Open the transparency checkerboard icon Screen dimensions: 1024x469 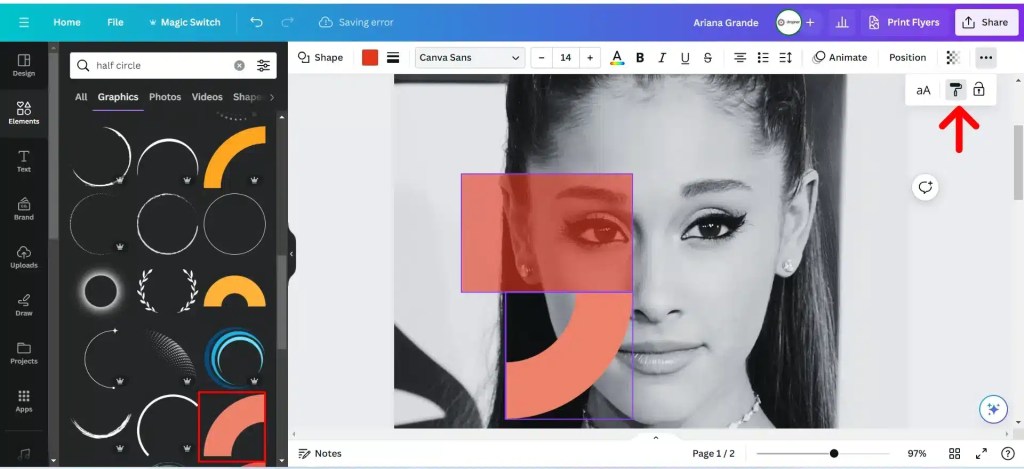click(953, 58)
